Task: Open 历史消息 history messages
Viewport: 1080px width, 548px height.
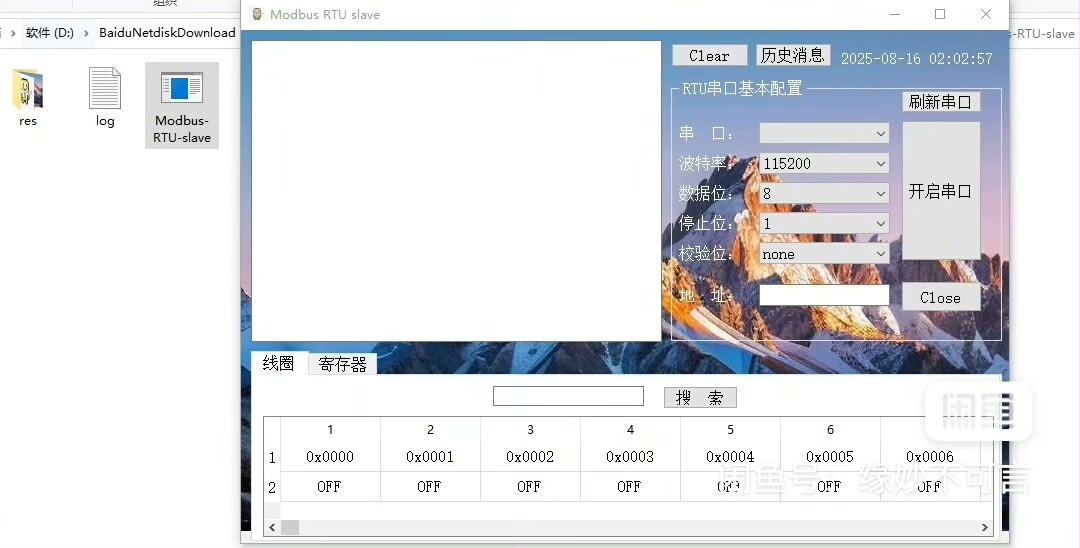Action: point(793,55)
